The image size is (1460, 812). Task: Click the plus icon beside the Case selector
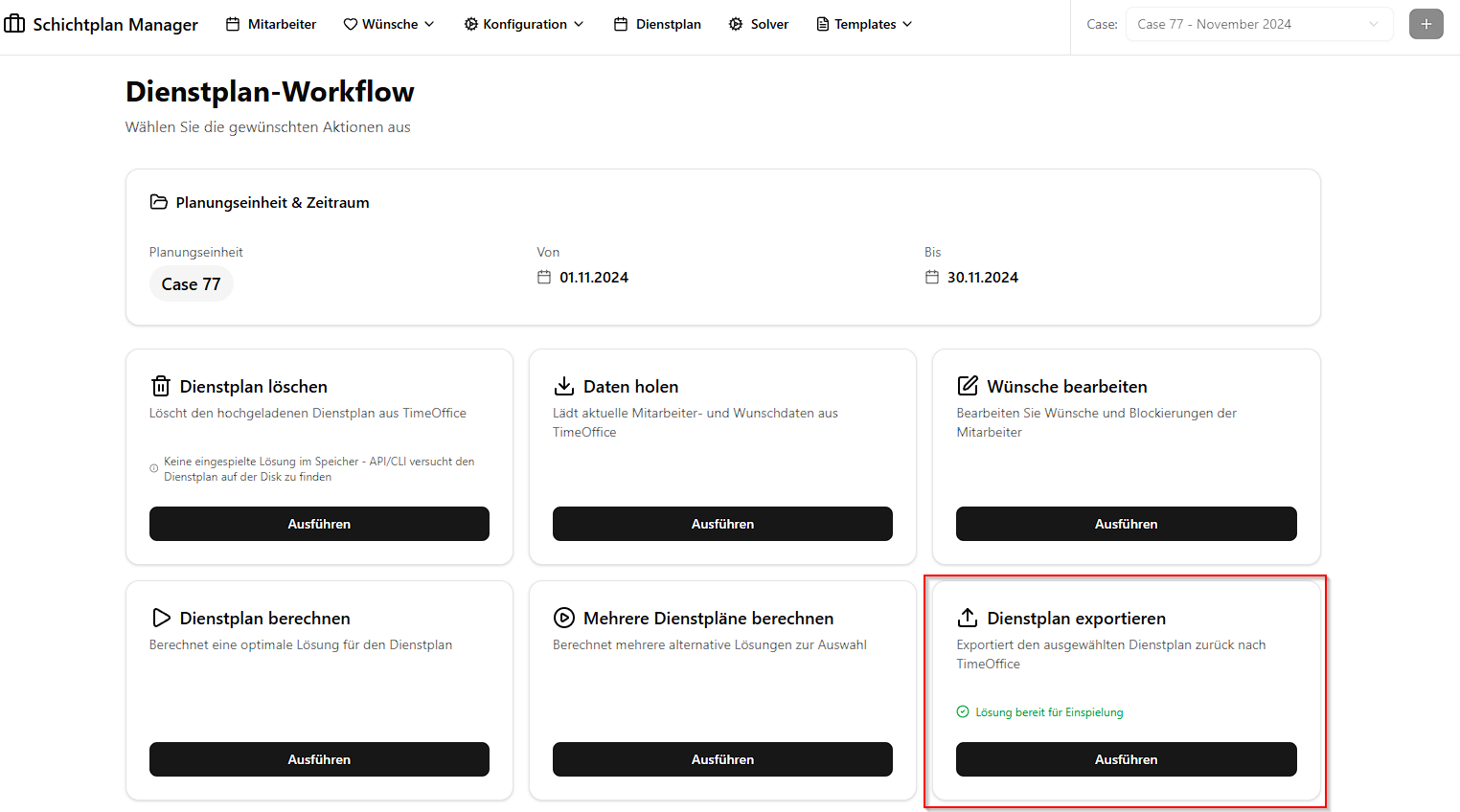click(1426, 24)
